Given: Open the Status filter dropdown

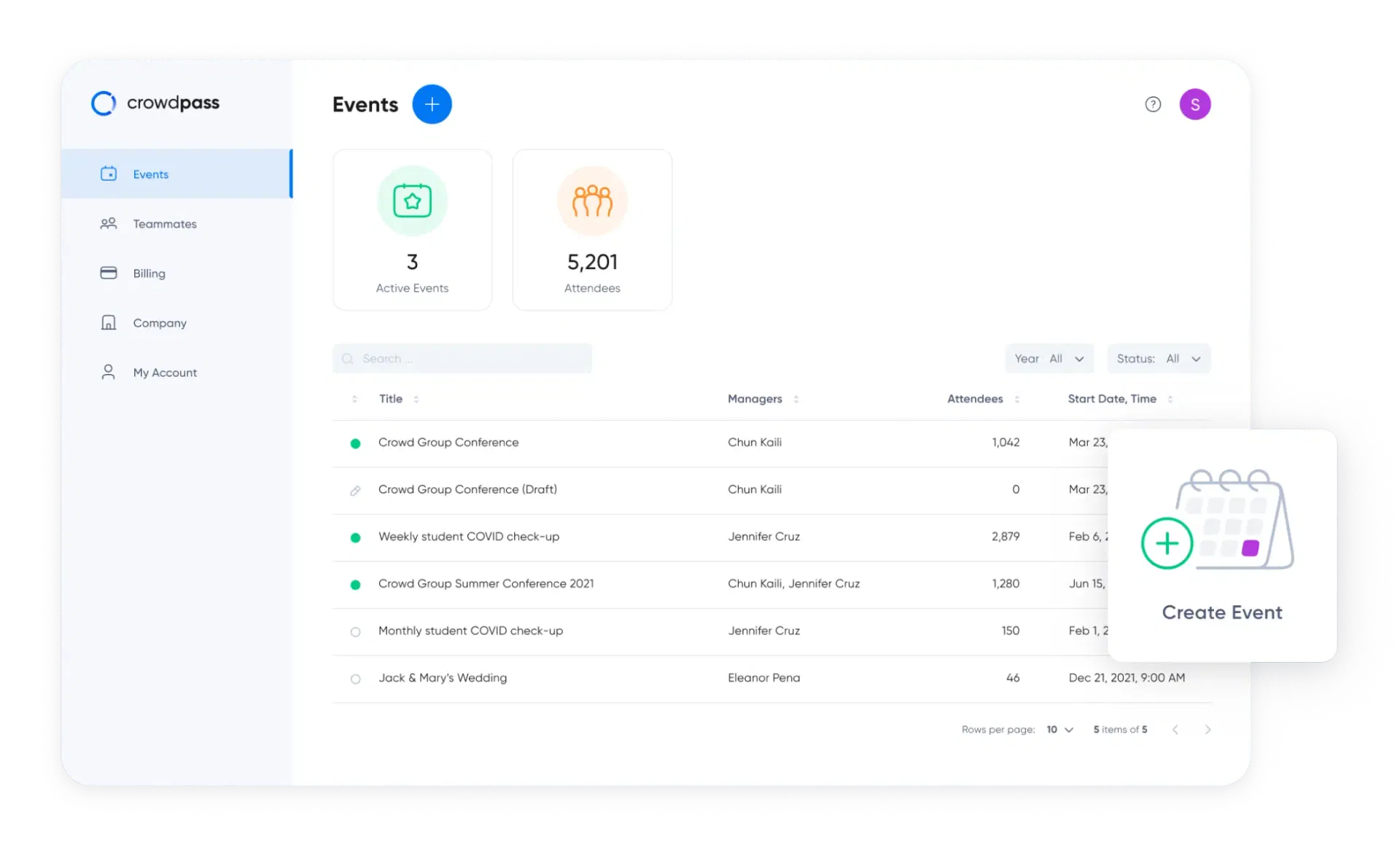Looking at the screenshot, I should 1159,358.
